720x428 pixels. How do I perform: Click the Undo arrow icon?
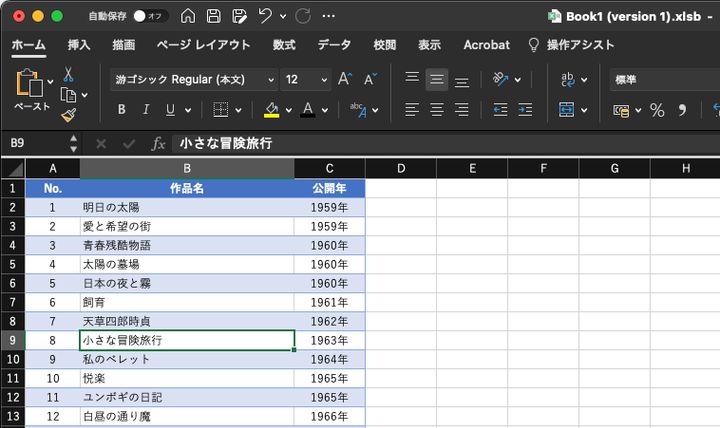click(x=265, y=16)
